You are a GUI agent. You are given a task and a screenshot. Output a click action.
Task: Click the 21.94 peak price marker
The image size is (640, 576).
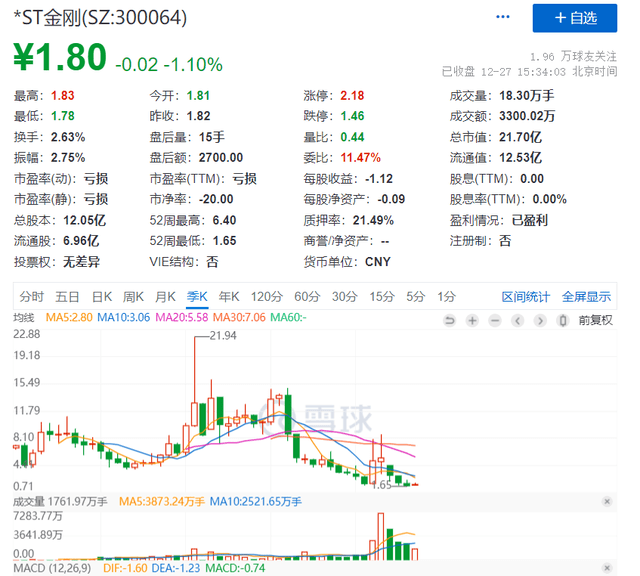pos(223,336)
